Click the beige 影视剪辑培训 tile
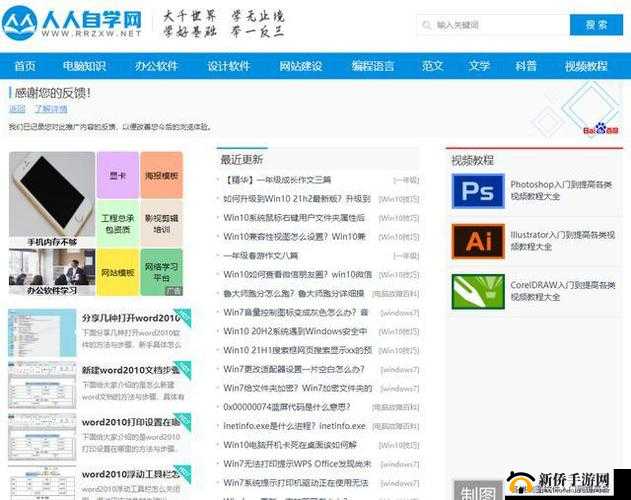 161,223
